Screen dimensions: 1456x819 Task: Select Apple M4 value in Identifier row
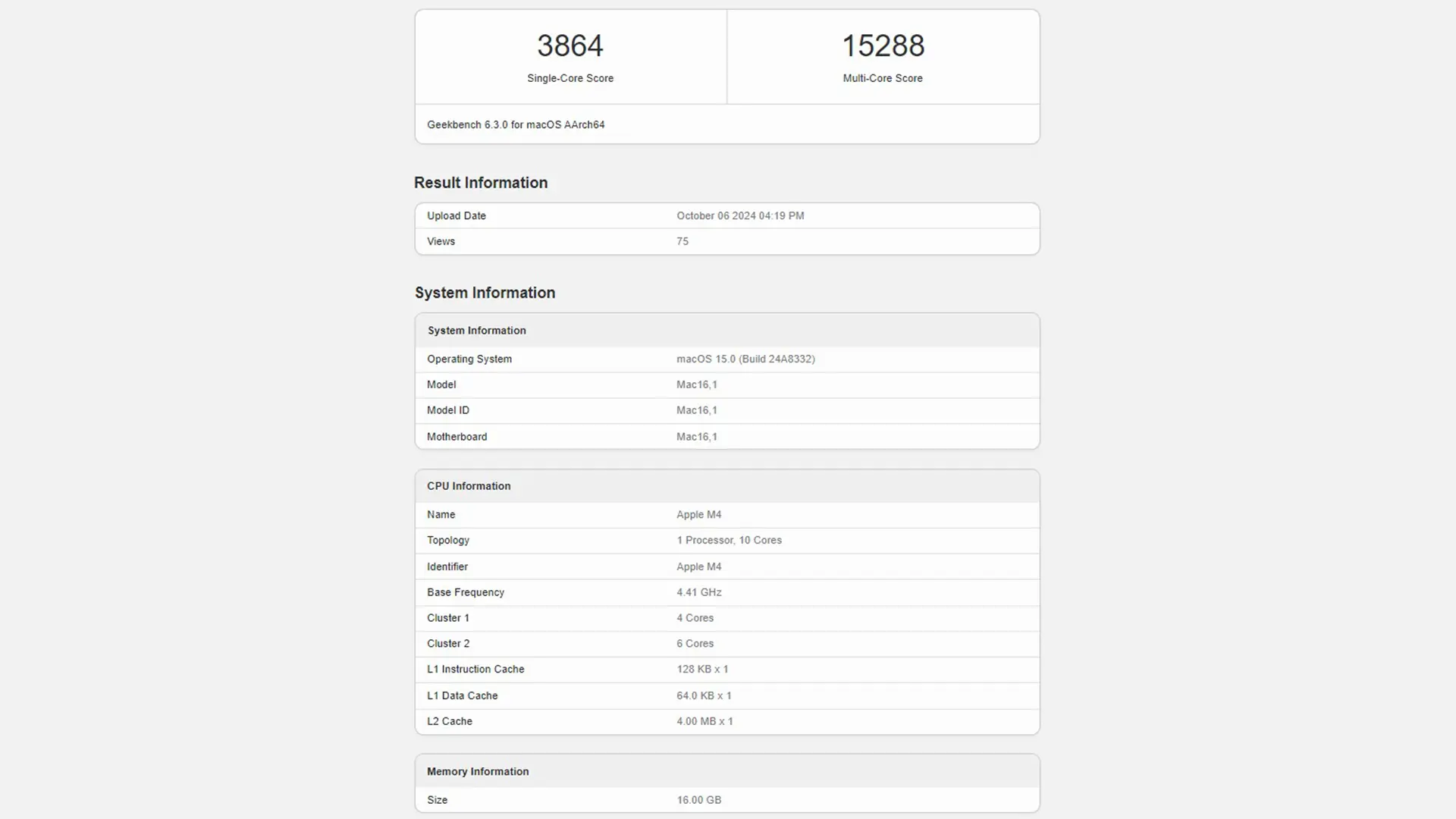pyautogui.click(x=699, y=566)
